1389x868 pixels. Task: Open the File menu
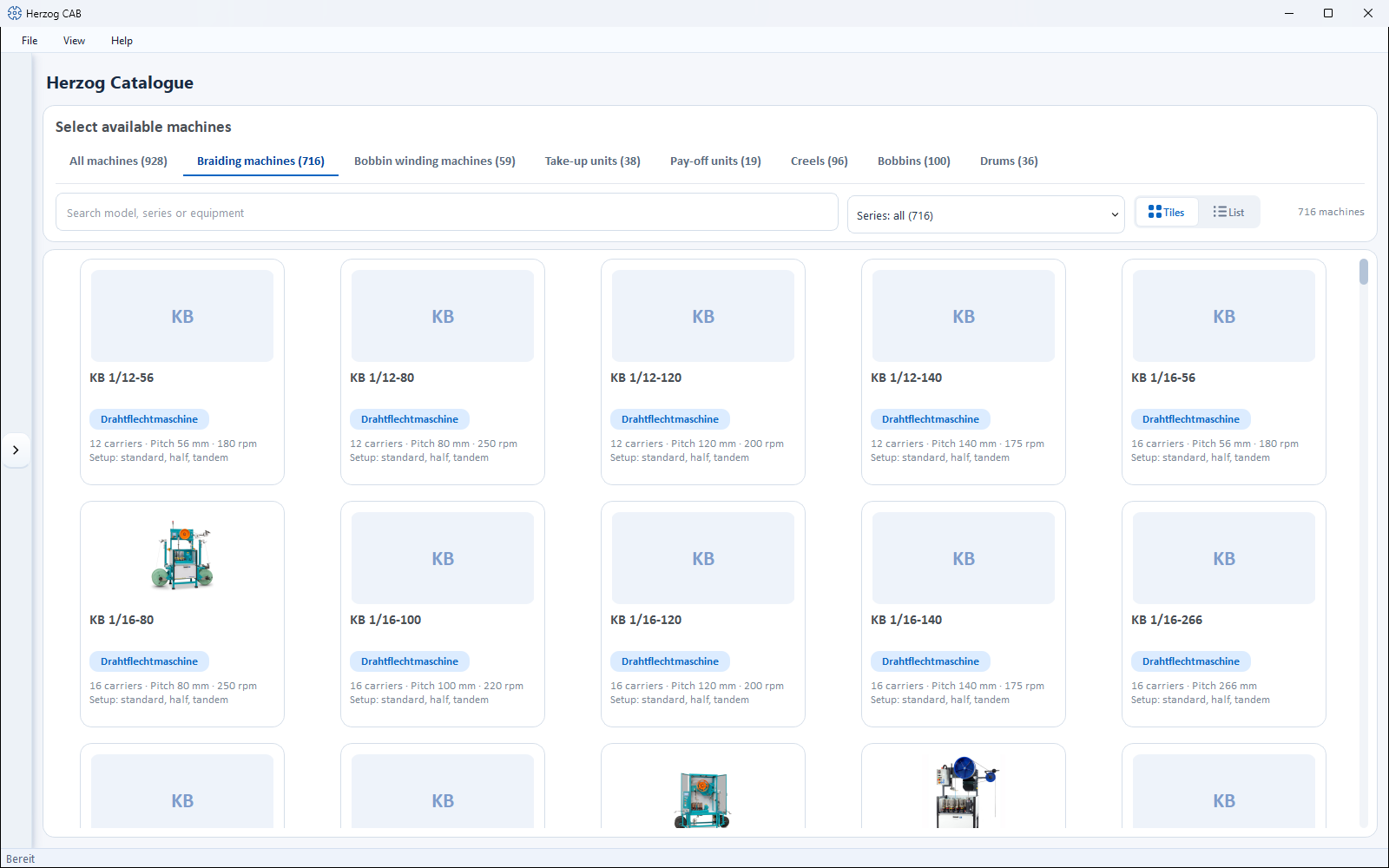tap(30, 41)
